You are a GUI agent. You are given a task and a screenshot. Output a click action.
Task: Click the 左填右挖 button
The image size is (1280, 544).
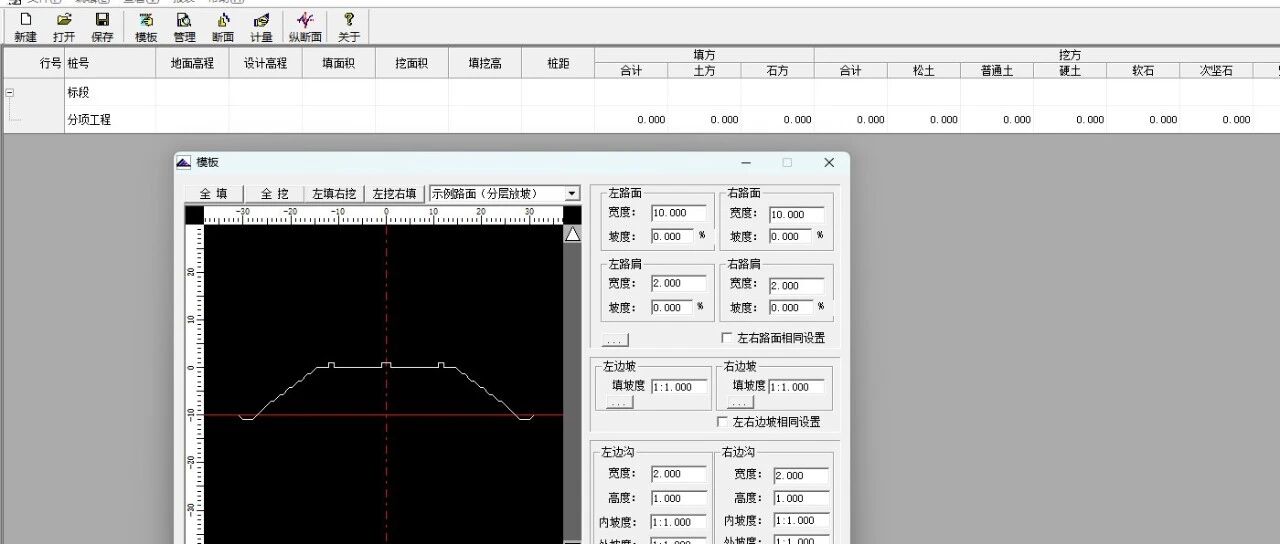point(334,194)
